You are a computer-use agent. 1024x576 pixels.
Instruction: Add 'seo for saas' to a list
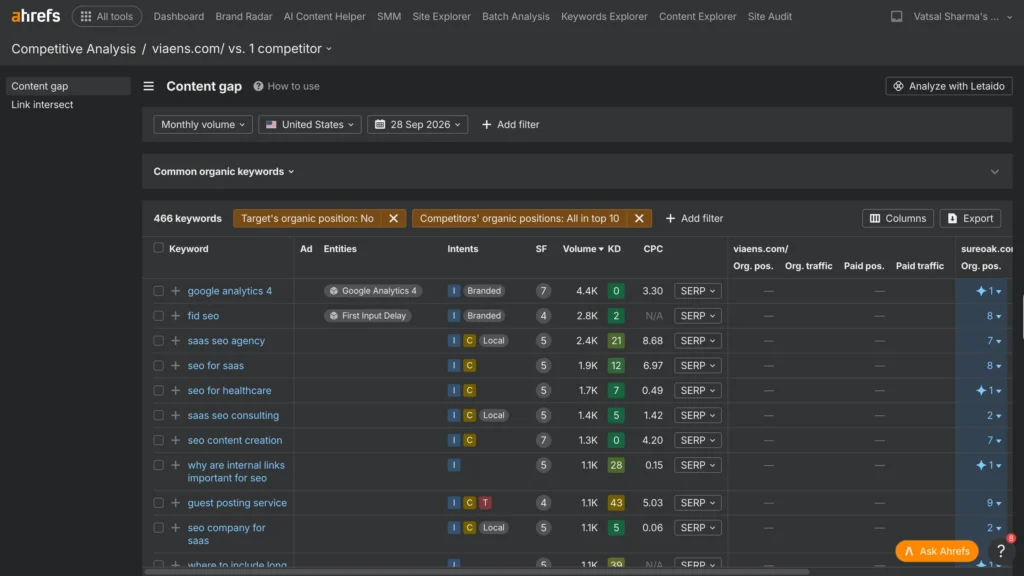(x=175, y=365)
